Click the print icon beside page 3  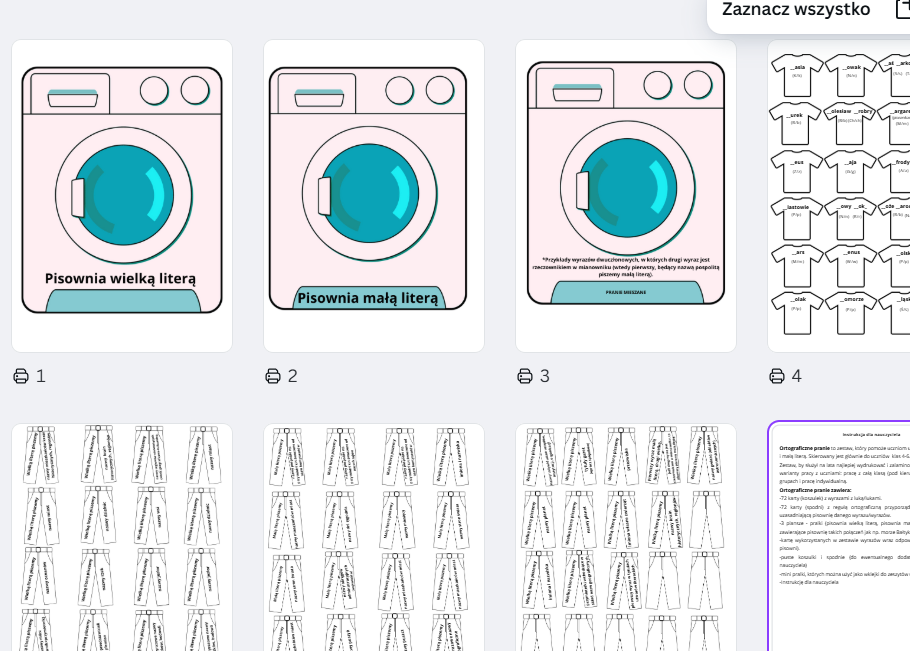525,376
